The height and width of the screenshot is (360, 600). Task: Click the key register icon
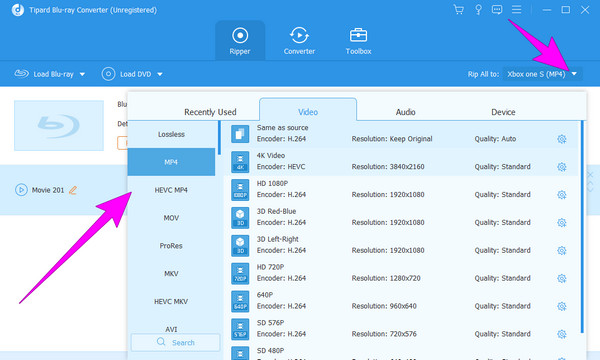(x=478, y=10)
